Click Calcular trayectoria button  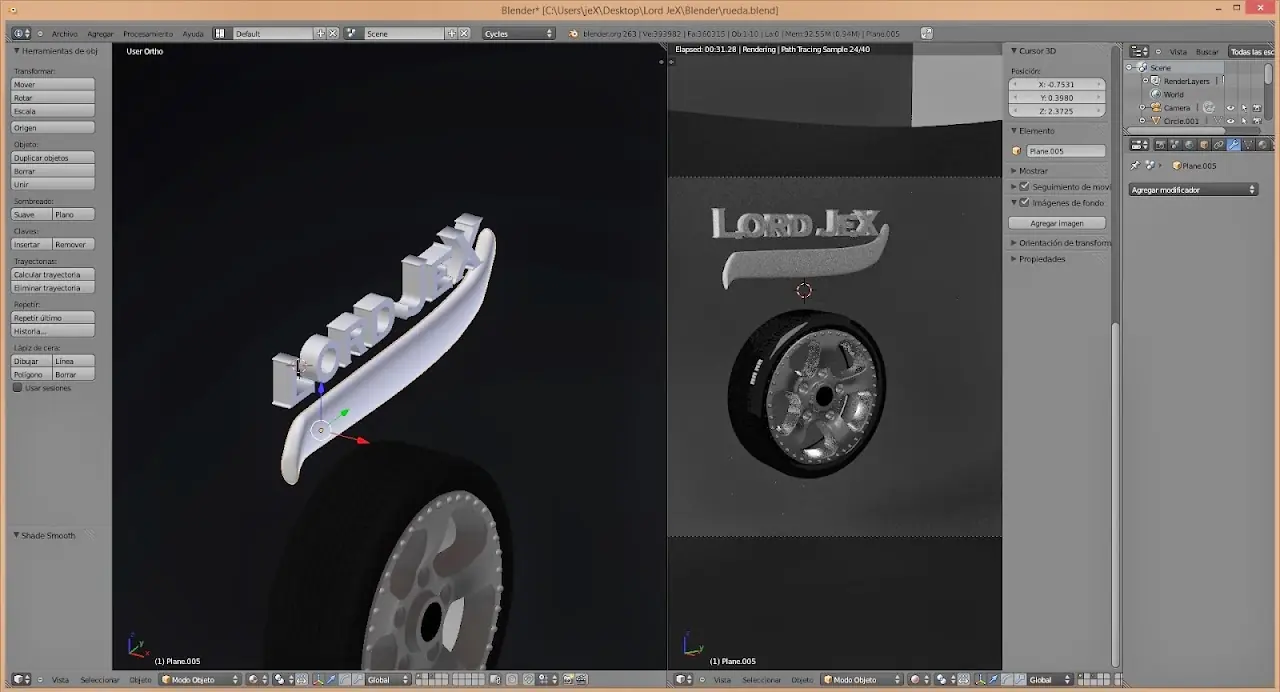(53, 275)
